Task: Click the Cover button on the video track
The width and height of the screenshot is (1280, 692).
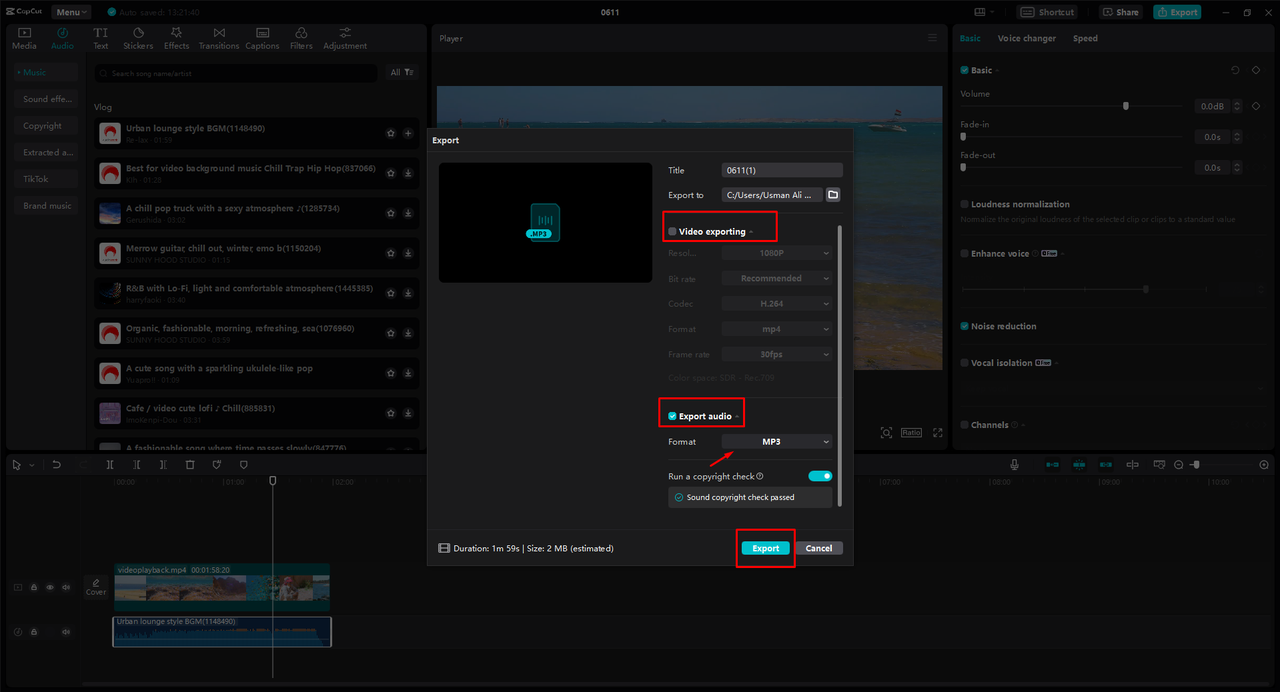Action: pyautogui.click(x=96, y=587)
